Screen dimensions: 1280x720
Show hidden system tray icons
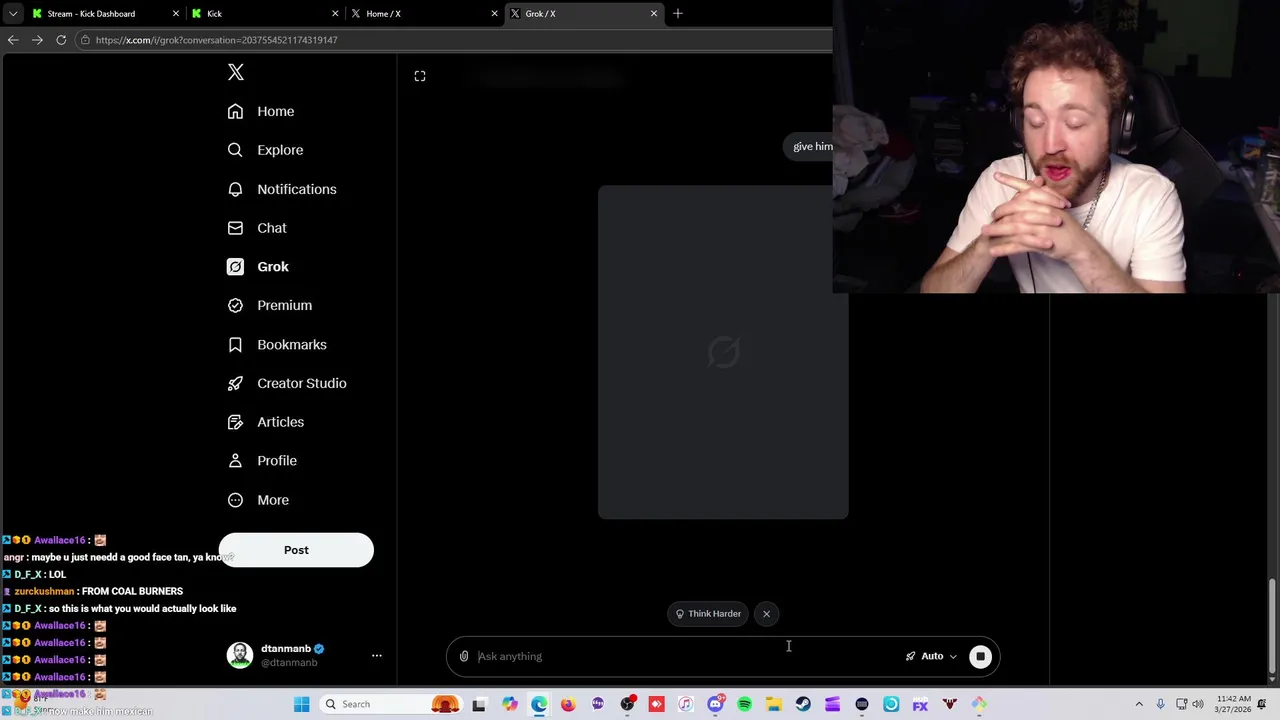pyautogui.click(x=1139, y=704)
